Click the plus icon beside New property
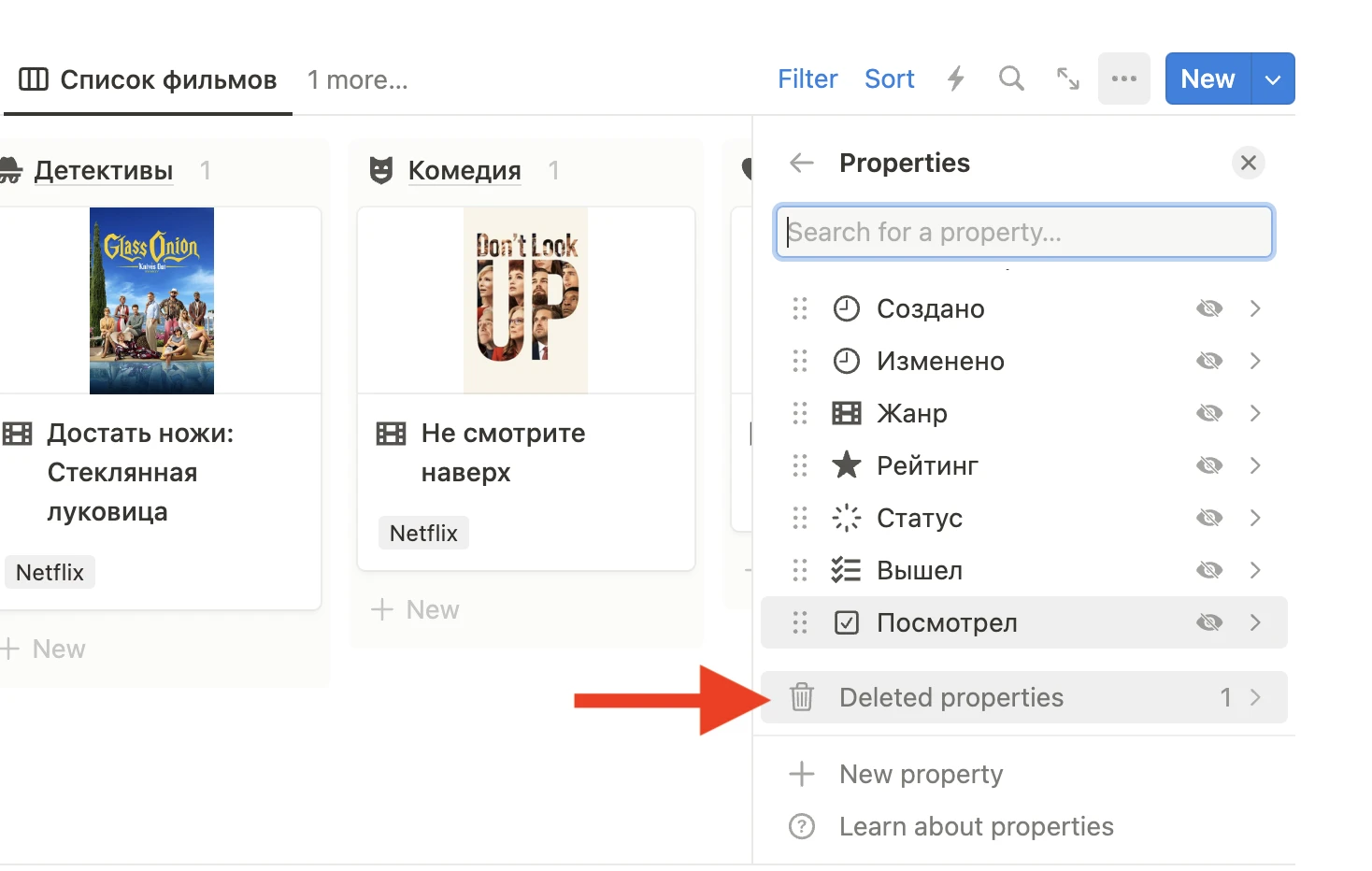The image size is (1372, 871). click(801, 774)
